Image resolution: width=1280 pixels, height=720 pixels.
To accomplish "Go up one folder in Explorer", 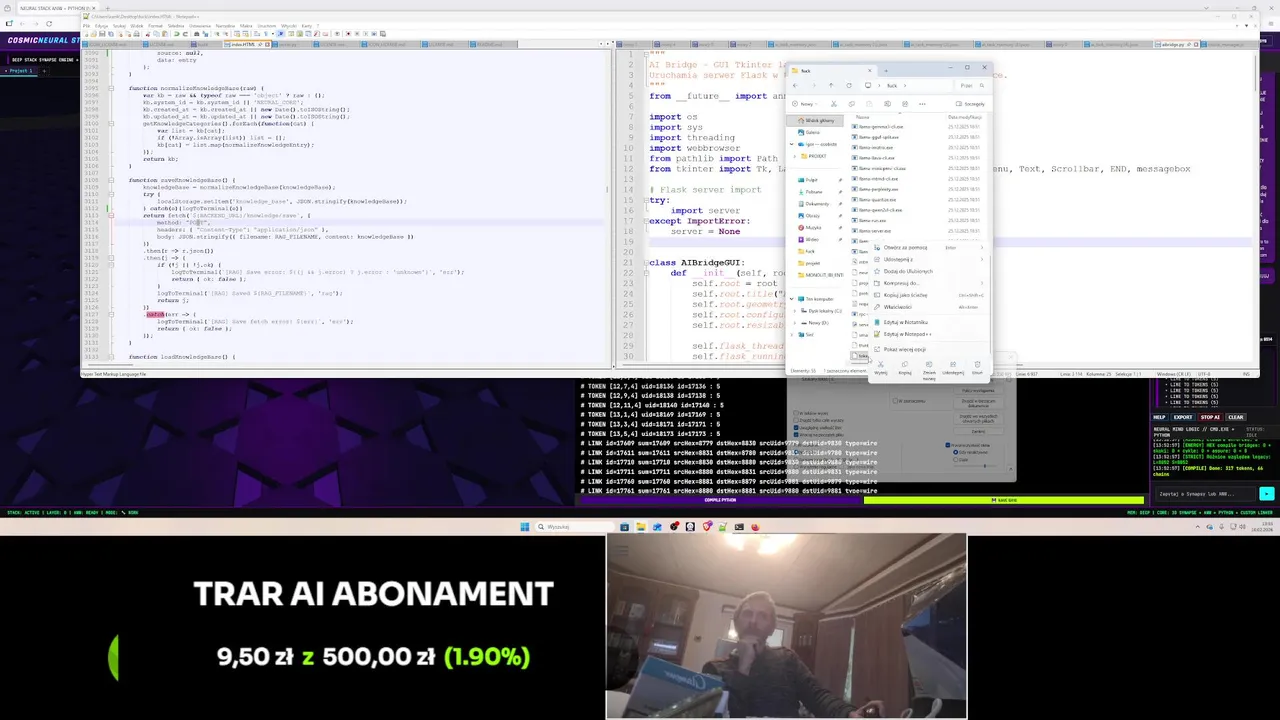I will (x=831, y=85).
